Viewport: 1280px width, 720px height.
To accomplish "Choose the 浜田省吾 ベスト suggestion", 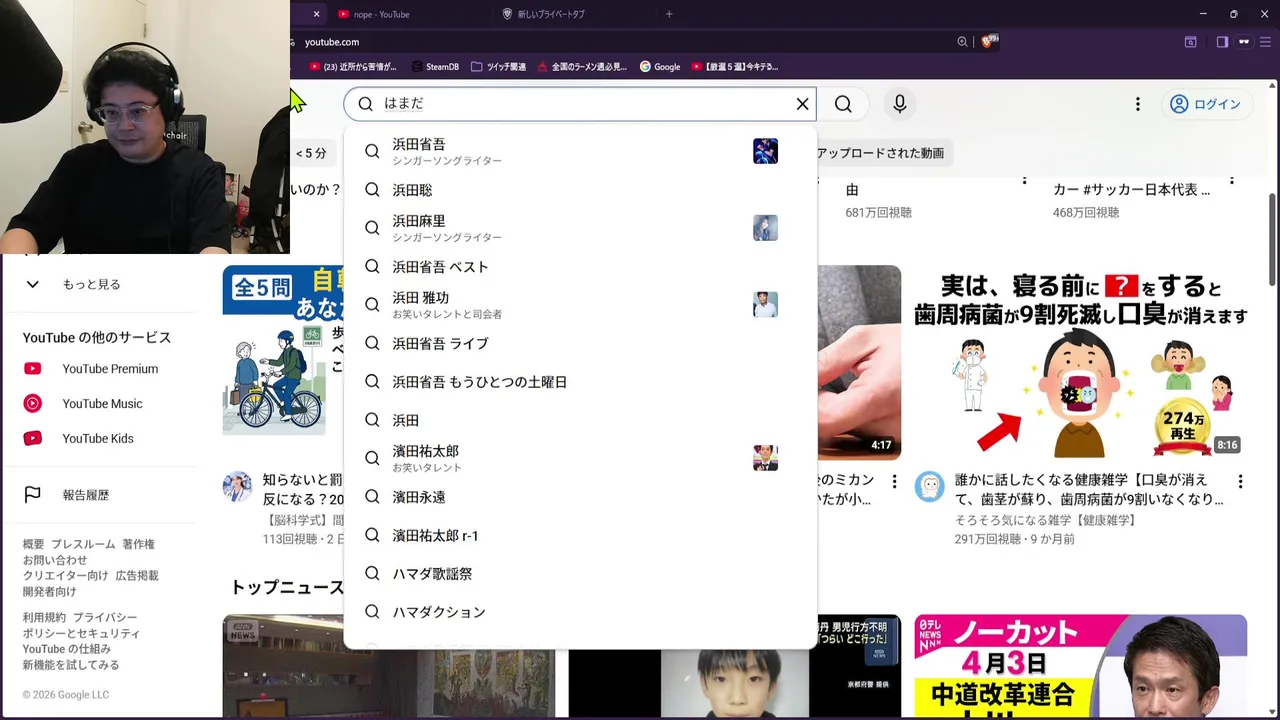I will pos(580,267).
